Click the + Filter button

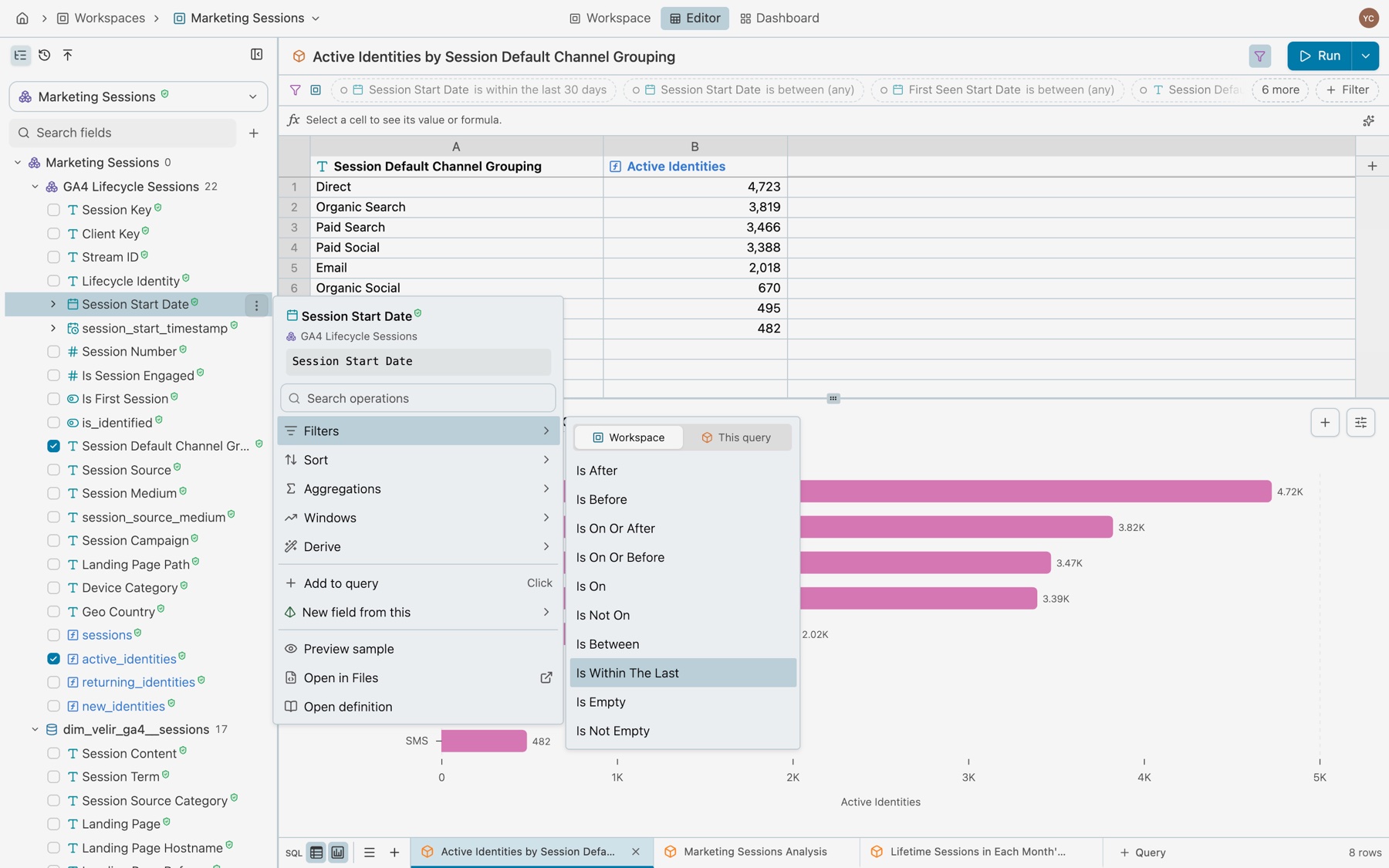[x=1347, y=90]
